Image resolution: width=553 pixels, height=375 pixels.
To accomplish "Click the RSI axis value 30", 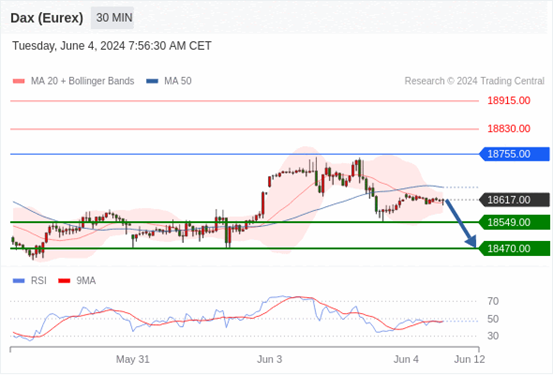I will [x=493, y=336].
